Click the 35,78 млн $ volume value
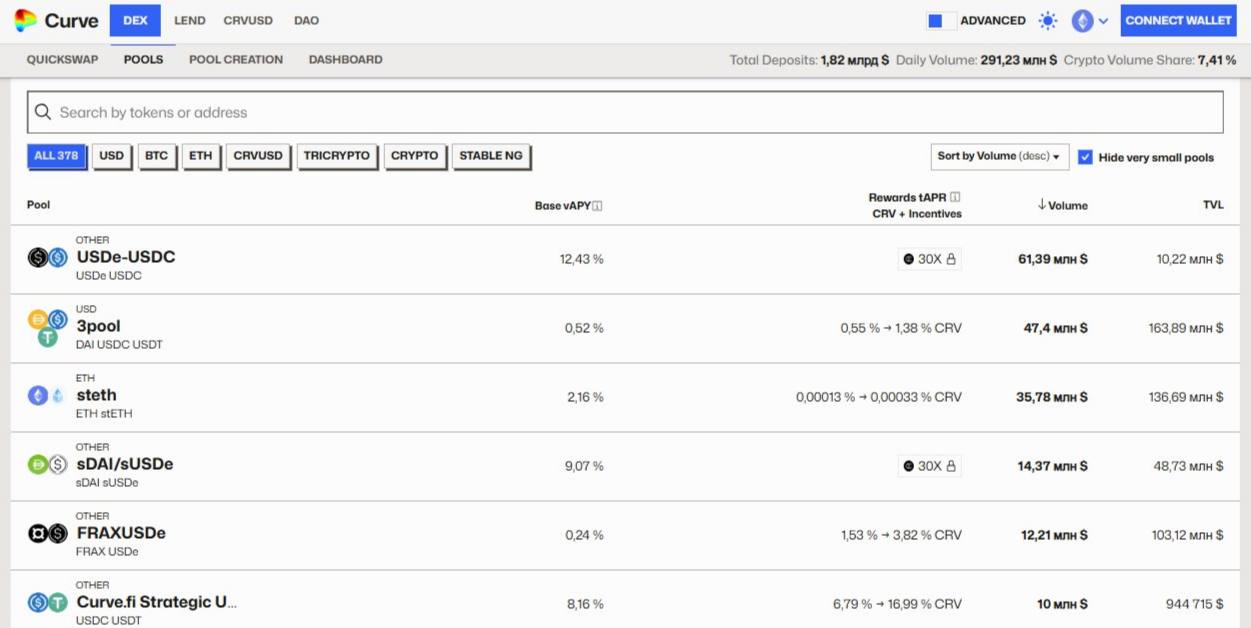This screenshot has width=1251, height=628. (1052, 397)
